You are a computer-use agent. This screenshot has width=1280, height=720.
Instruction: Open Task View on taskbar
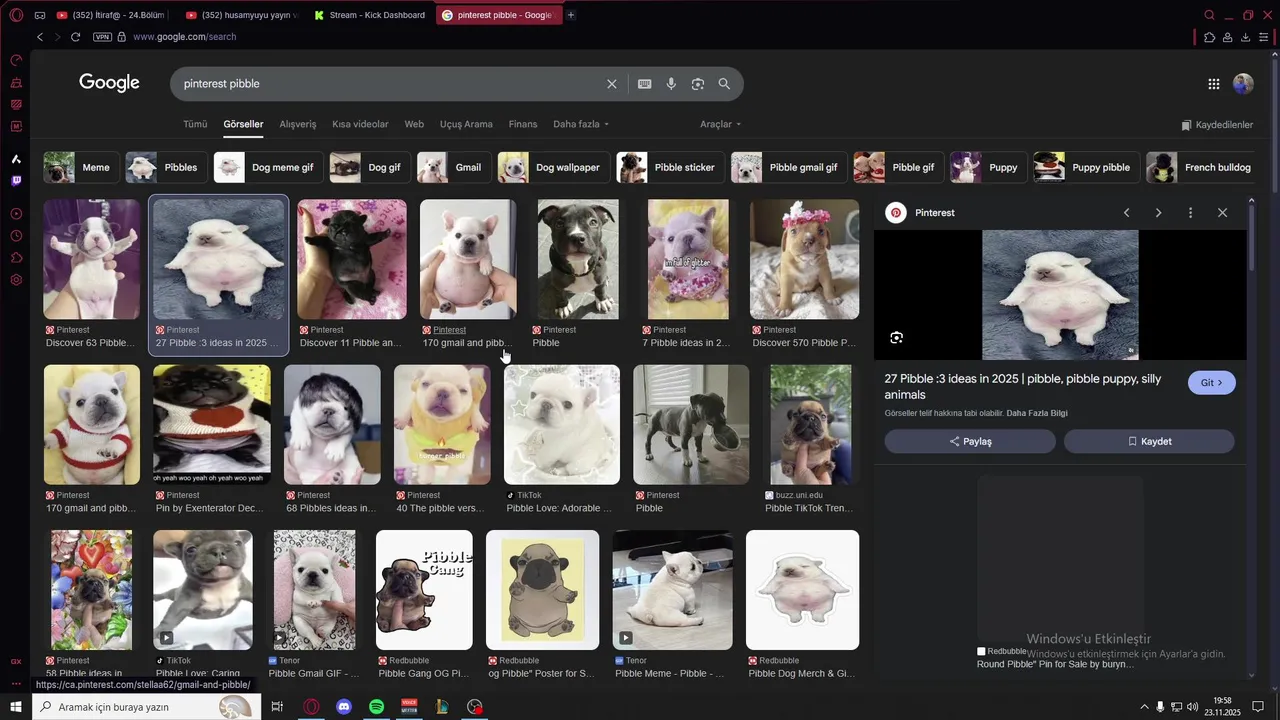point(277,707)
